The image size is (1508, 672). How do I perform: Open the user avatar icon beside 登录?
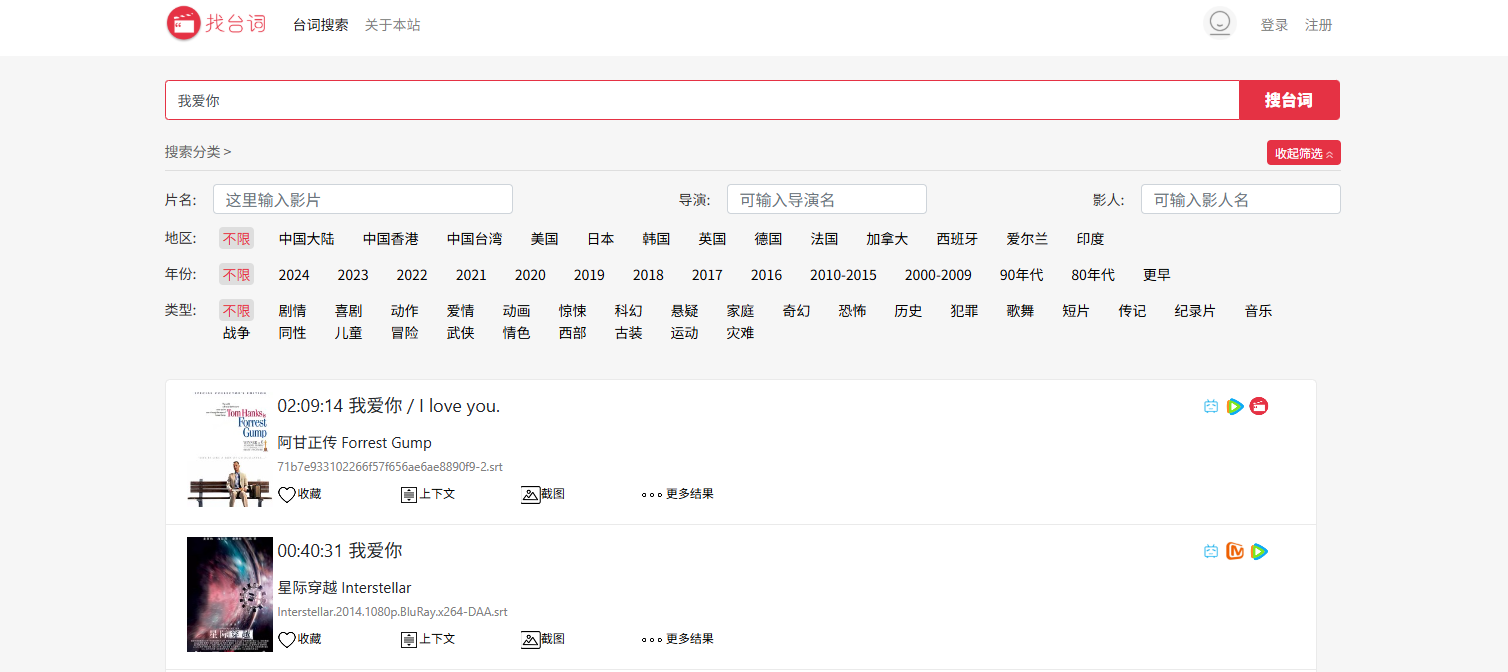[1219, 23]
